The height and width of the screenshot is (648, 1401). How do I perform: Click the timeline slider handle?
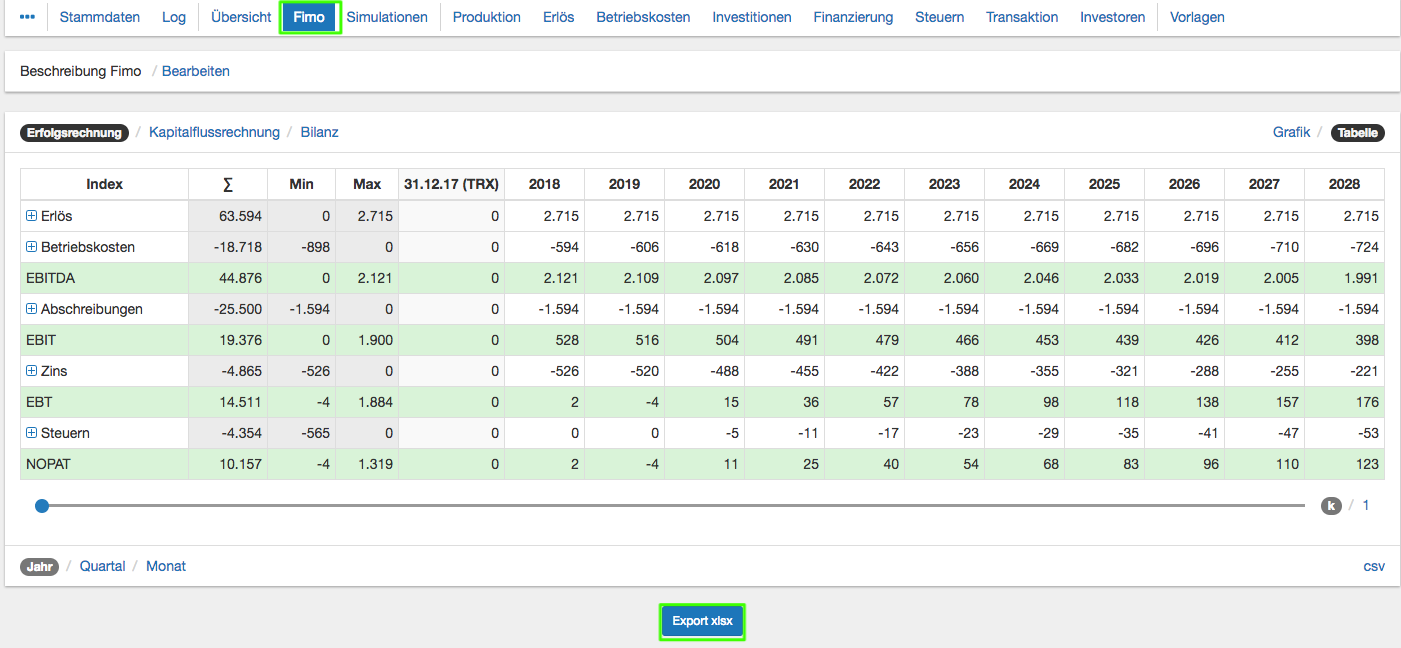point(42,506)
